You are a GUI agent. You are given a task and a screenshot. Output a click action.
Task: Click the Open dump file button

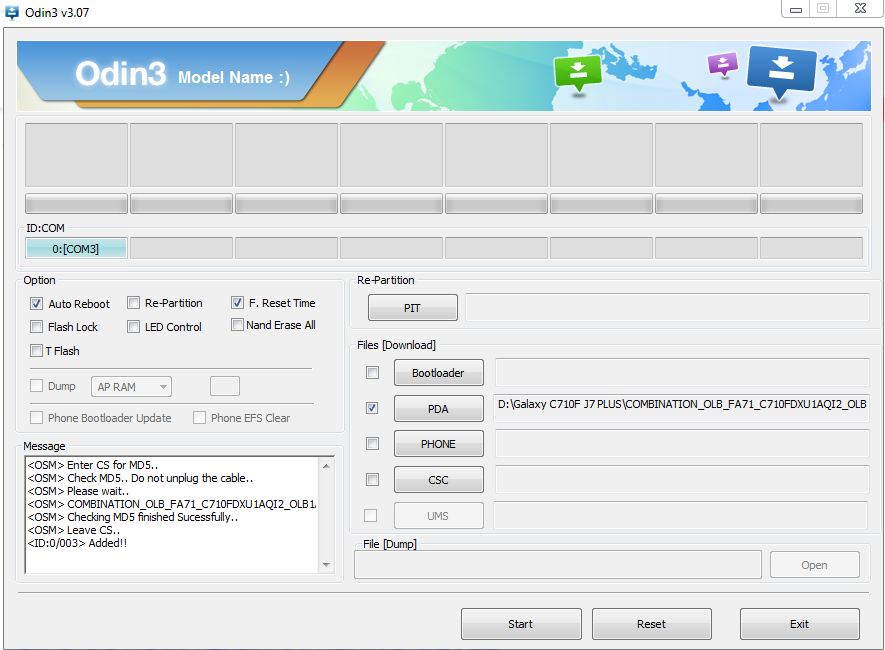[x=814, y=565]
